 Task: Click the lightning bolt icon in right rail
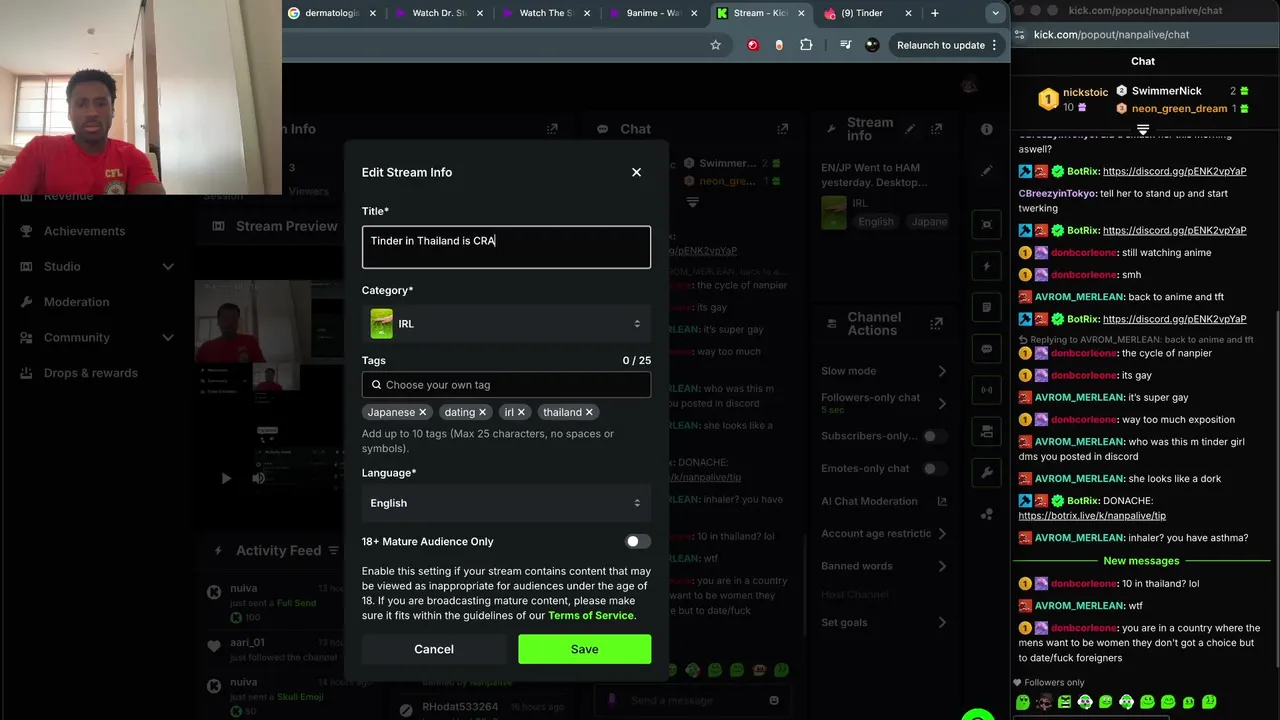pos(987,267)
